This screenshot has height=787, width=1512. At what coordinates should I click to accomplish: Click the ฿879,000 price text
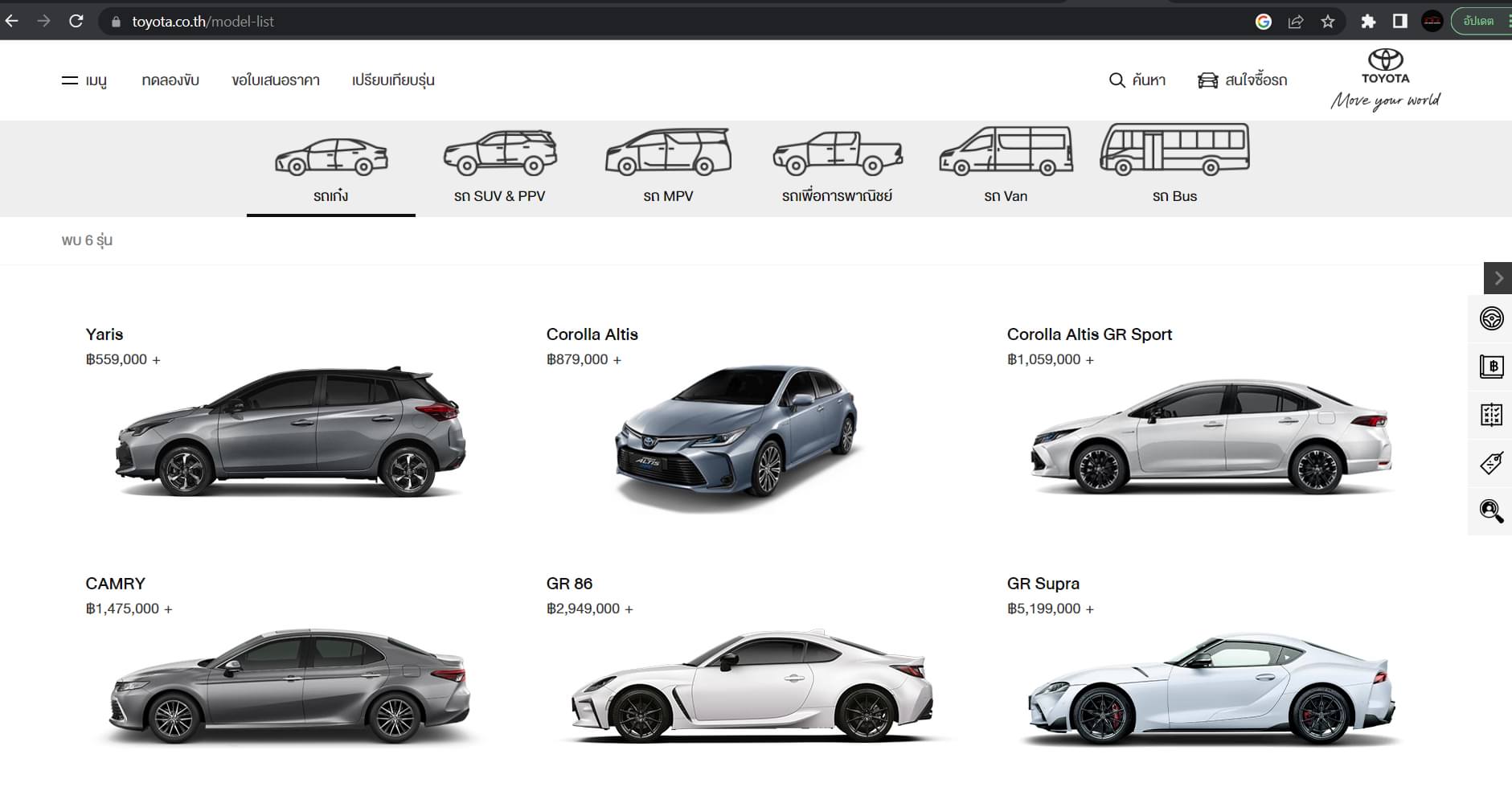click(584, 359)
